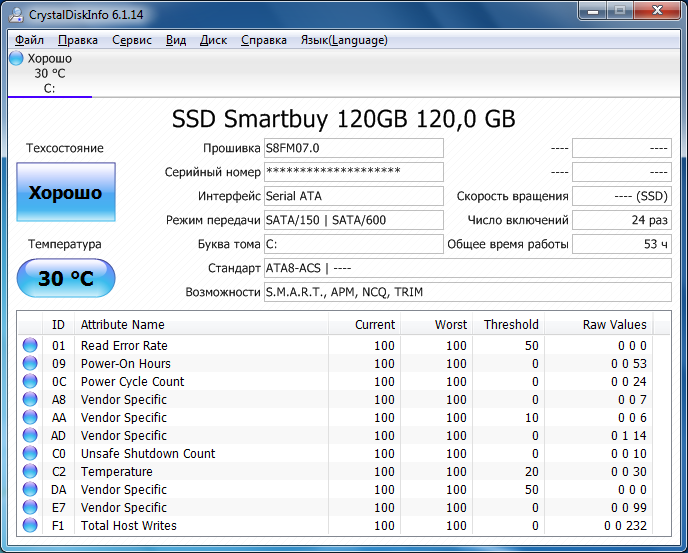Click the SSD Smartbuy 120GB title text

344,119
